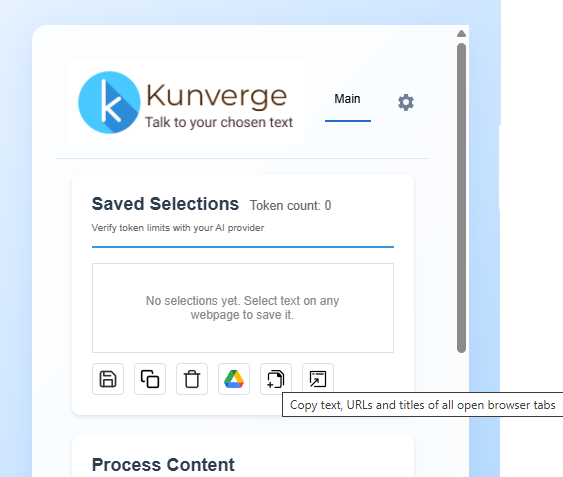The width and height of the screenshot is (563, 477).
Task: Click the empty 'No selections yet' box
Action: 243,308
